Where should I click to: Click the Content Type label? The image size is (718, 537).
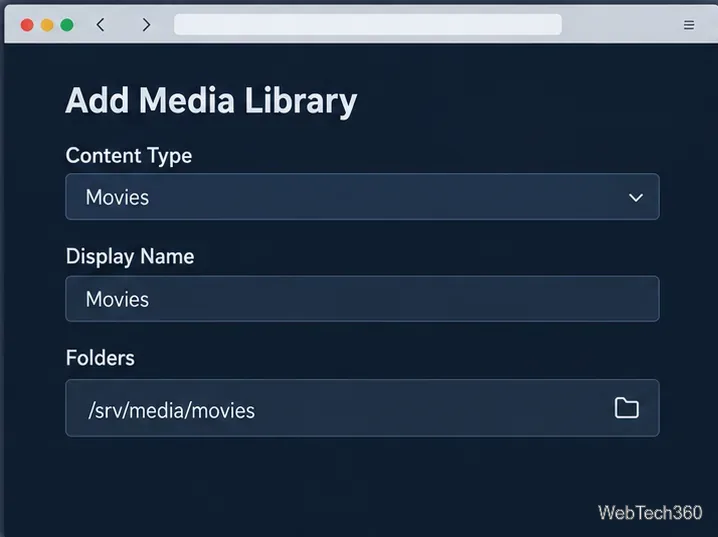click(129, 156)
